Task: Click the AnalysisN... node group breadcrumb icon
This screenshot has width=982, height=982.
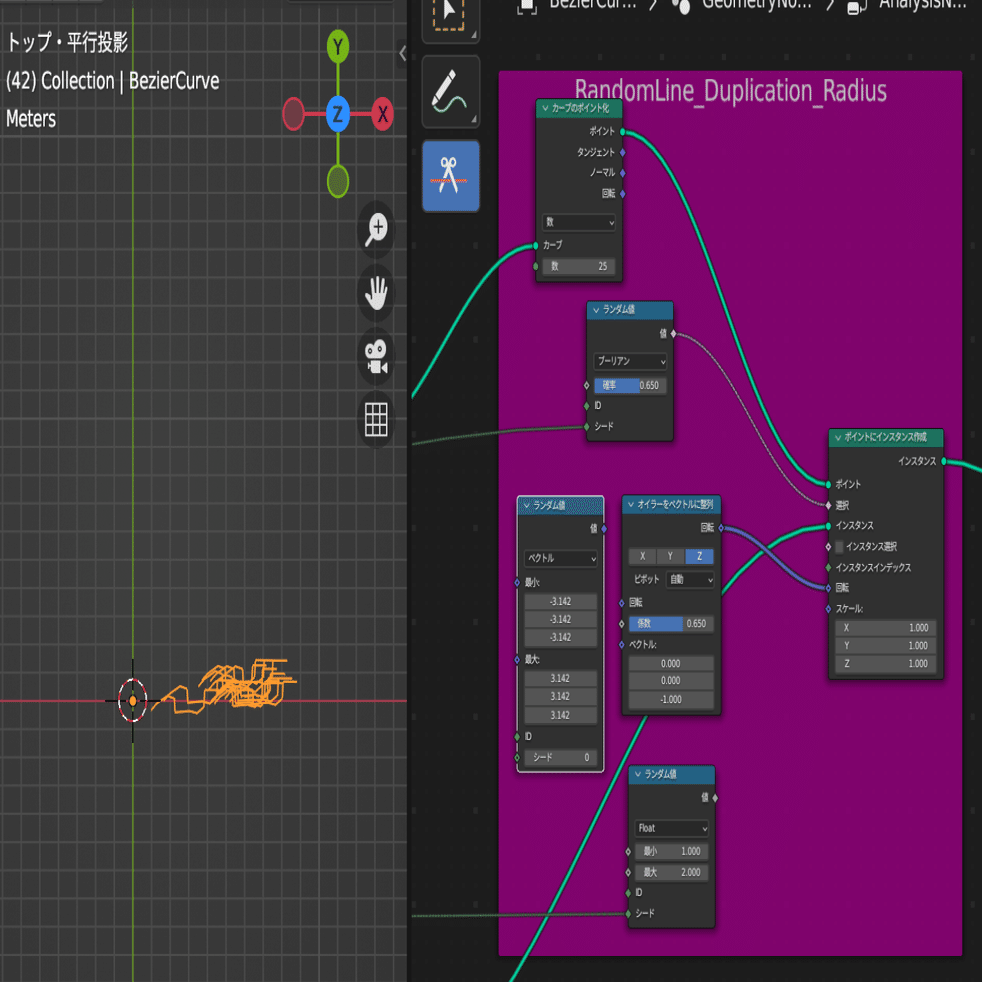Action: 857,6
